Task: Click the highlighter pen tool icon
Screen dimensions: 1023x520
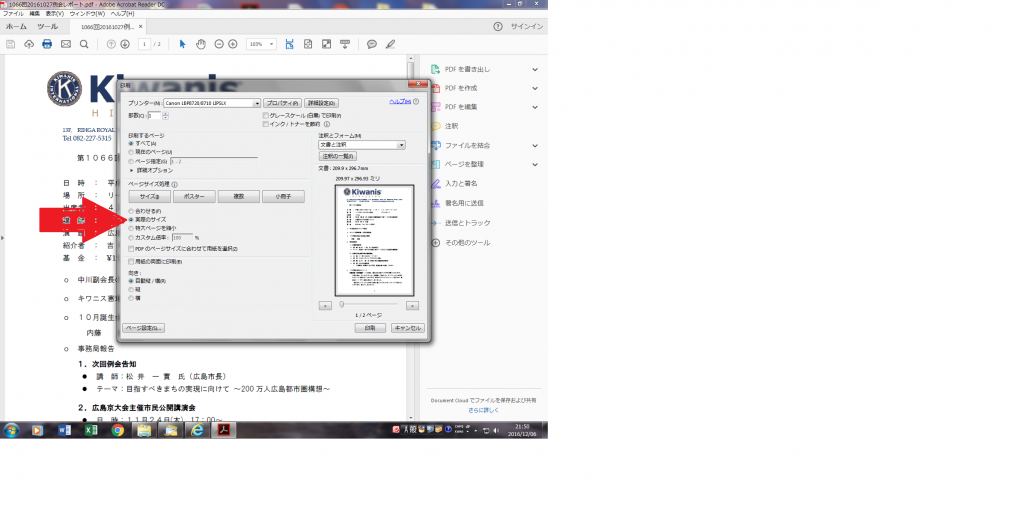Action: coord(390,44)
